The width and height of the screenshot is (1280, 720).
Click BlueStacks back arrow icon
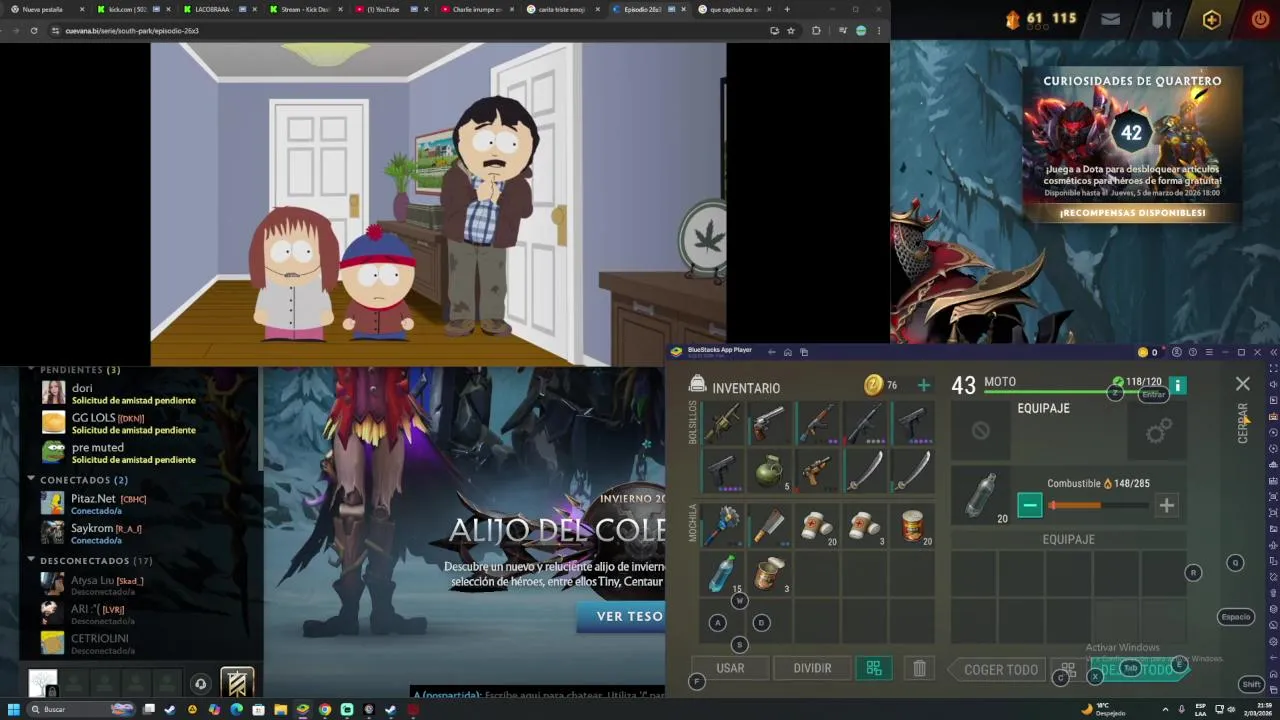tap(771, 352)
